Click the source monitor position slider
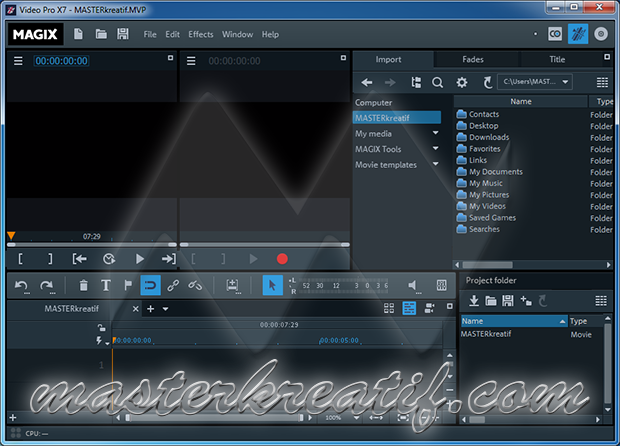The image size is (620, 446). [92, 245]
